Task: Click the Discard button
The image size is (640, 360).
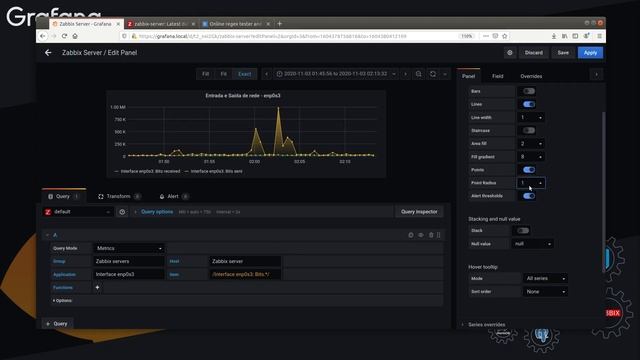Action: (533, 53)
